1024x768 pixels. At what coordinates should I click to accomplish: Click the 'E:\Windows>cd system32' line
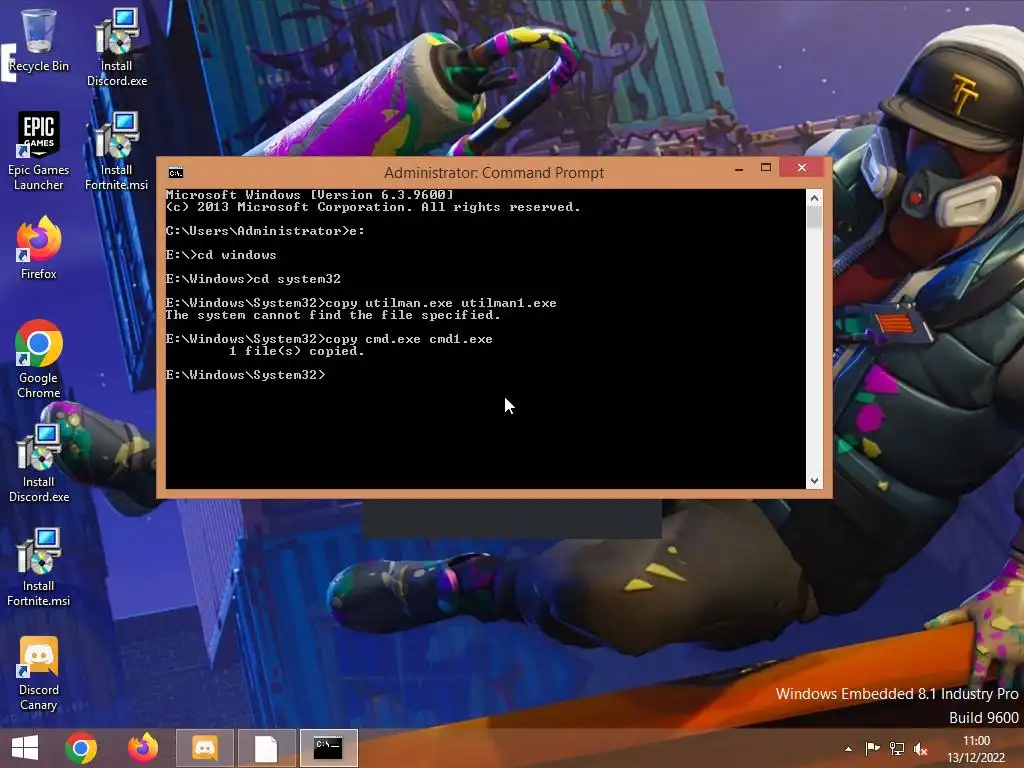click(253, 279)
